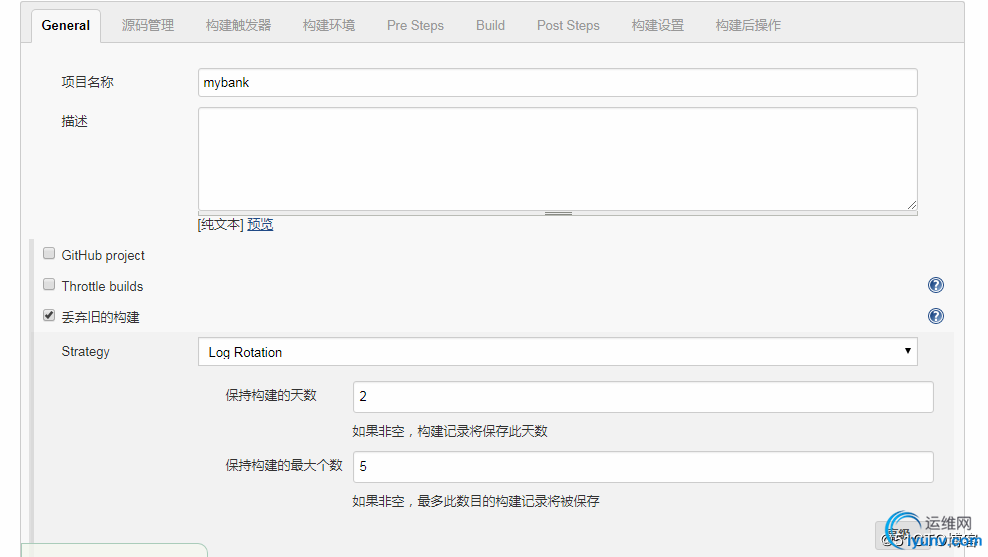Click inside the 描述 description textarea

pyautogui.click(x=558, y=159)
